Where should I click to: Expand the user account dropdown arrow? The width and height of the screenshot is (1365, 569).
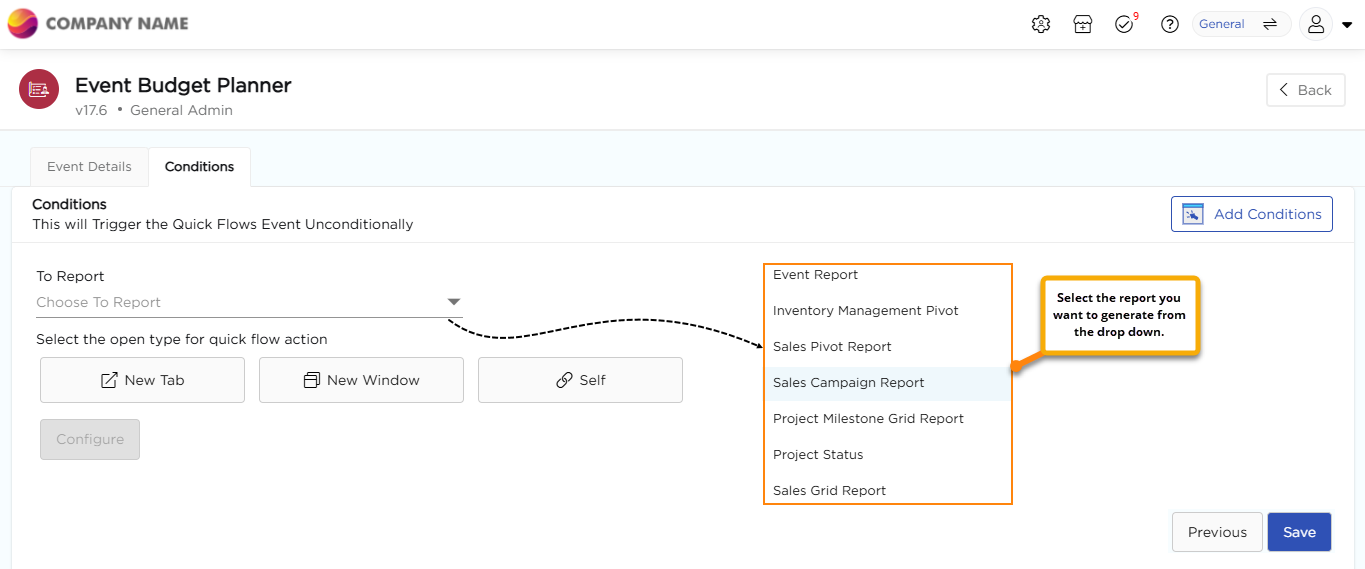point(1347,25)
